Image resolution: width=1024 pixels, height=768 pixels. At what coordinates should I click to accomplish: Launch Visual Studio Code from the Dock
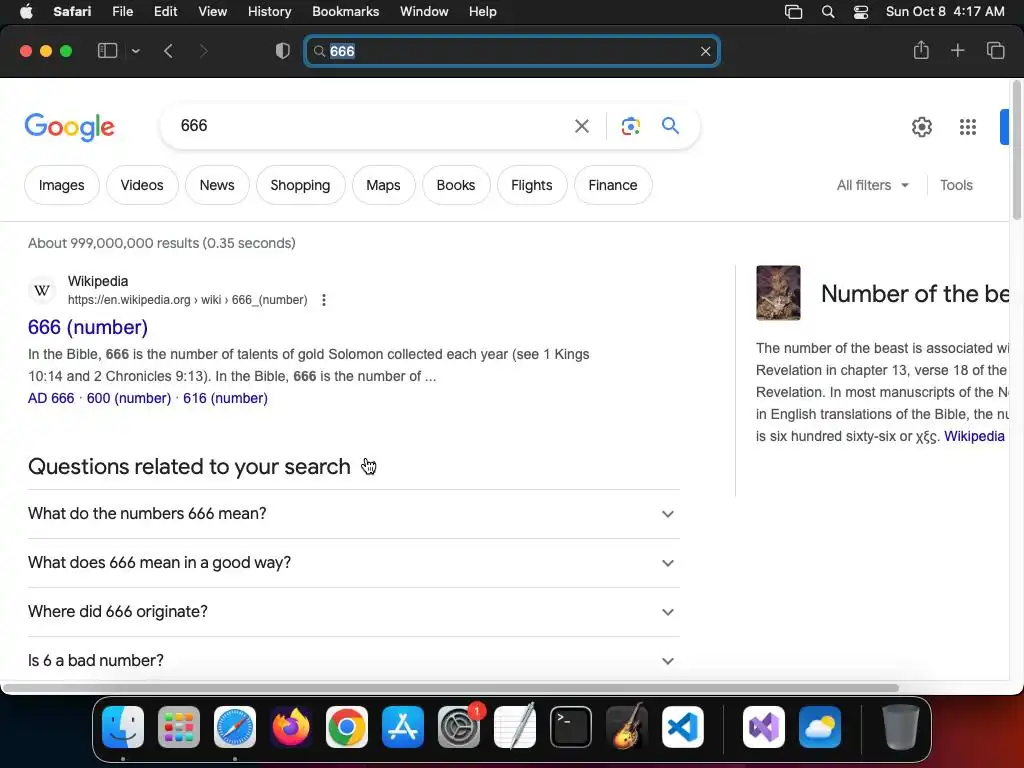point(683,727)
